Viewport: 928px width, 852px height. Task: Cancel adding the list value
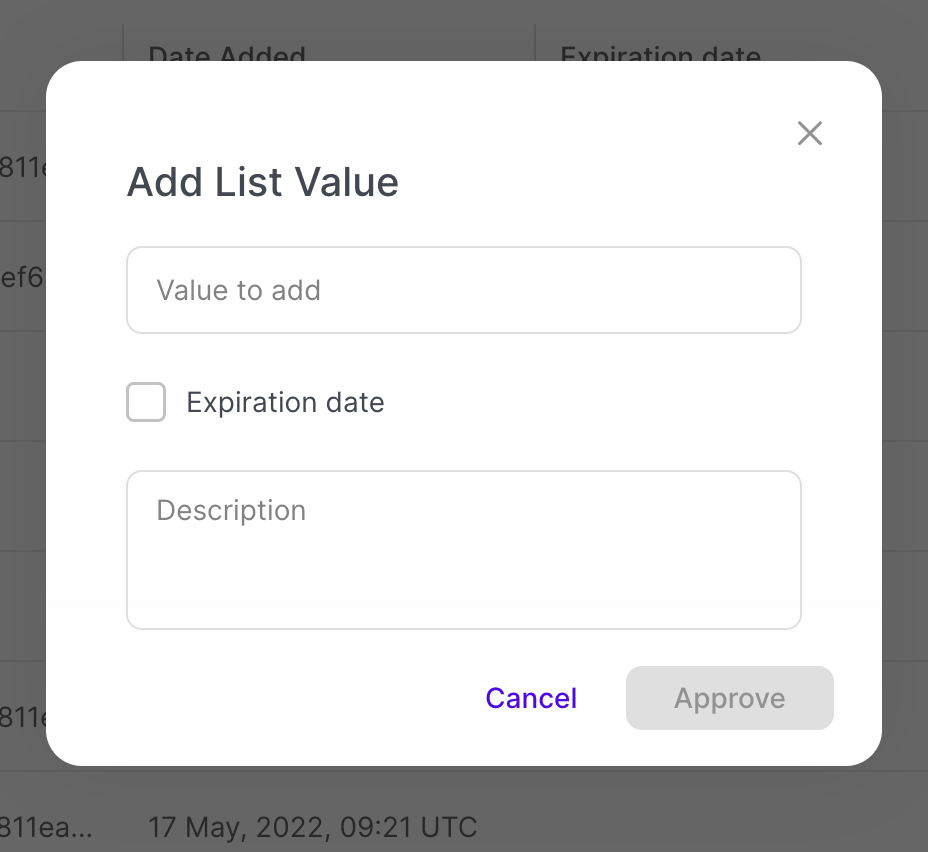point(531,698)
